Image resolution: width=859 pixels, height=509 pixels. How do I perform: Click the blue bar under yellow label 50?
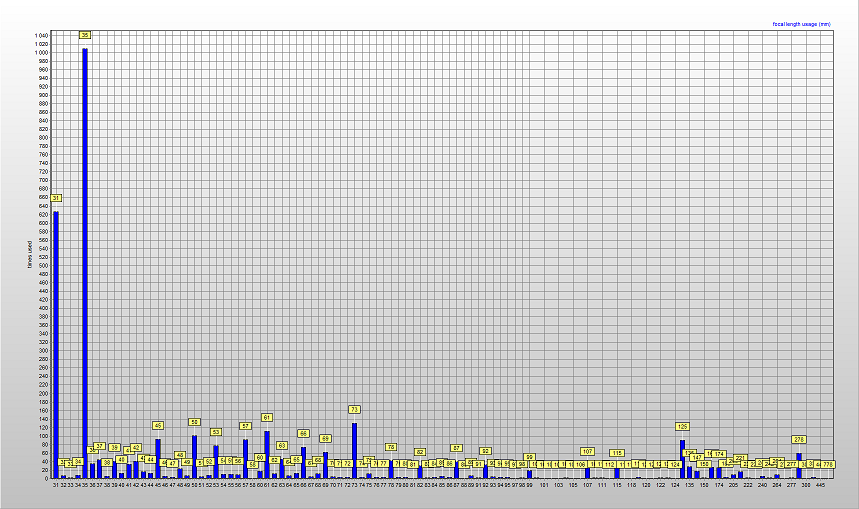(x=194, y=457)
